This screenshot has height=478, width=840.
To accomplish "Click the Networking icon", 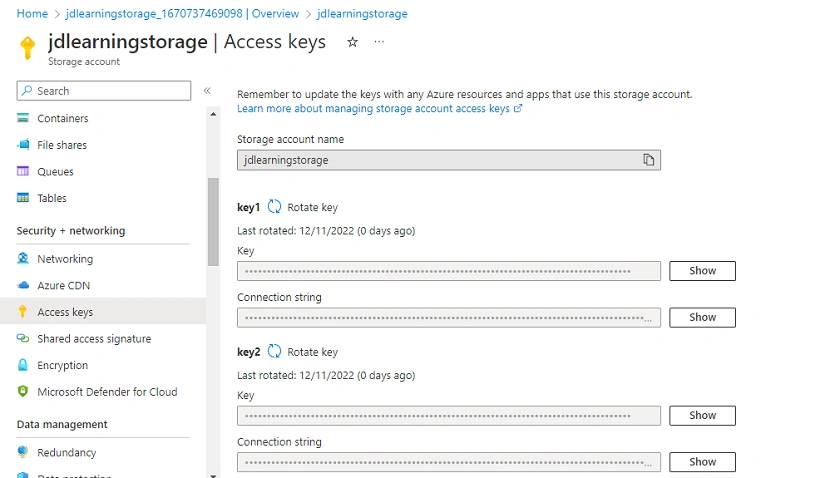I will pos(23,258).
